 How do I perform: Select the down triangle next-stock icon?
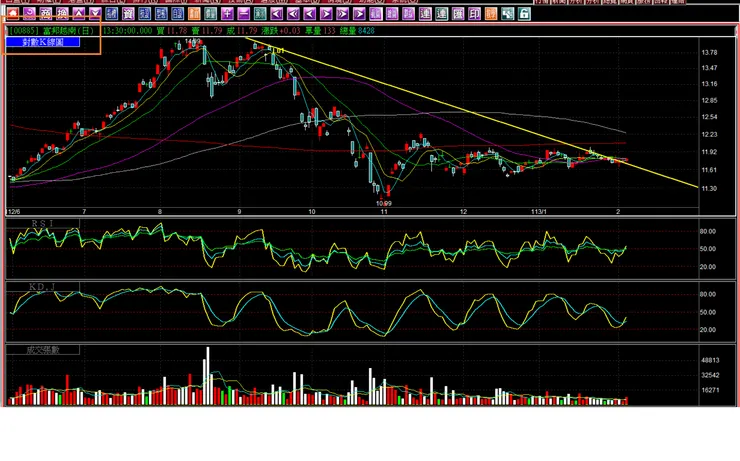(95, 14)
